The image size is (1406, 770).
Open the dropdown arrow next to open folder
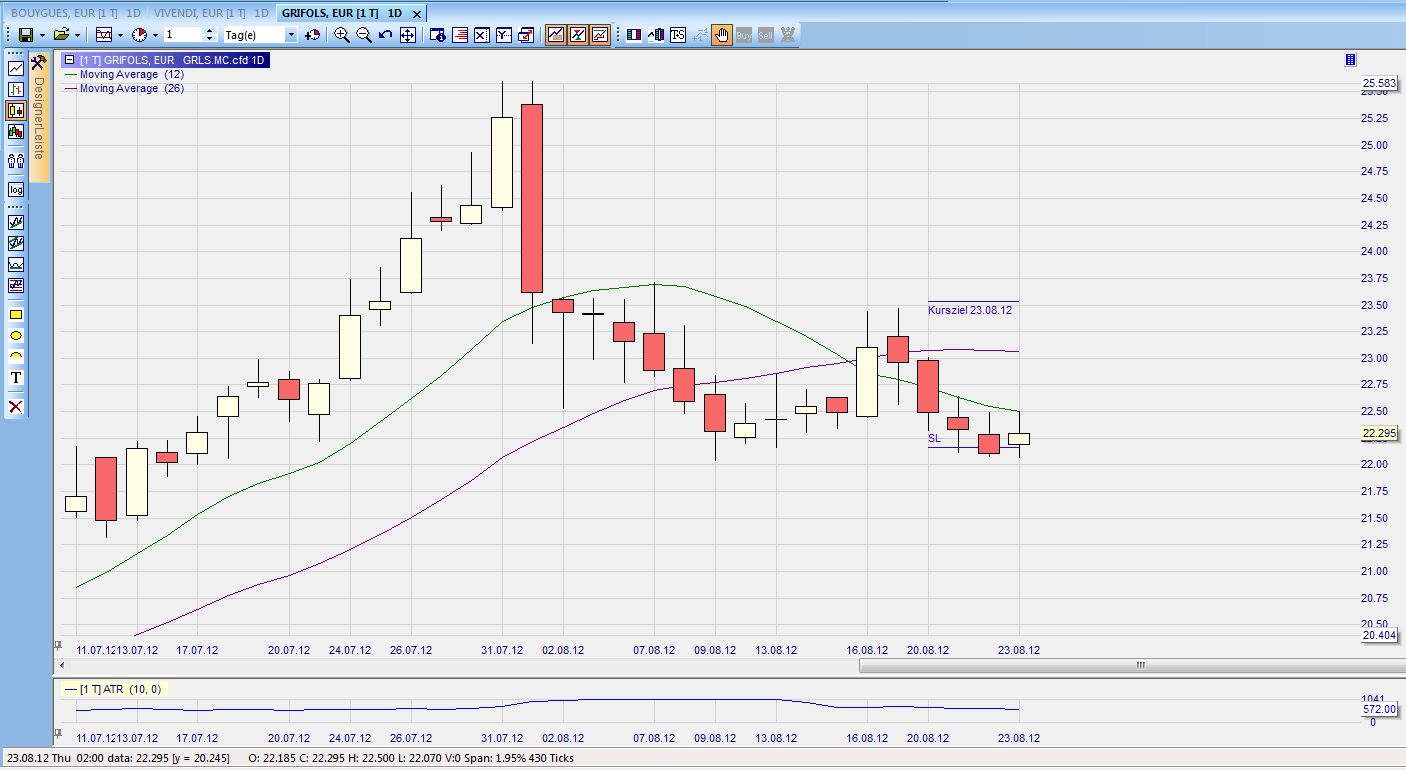(77, 35)
